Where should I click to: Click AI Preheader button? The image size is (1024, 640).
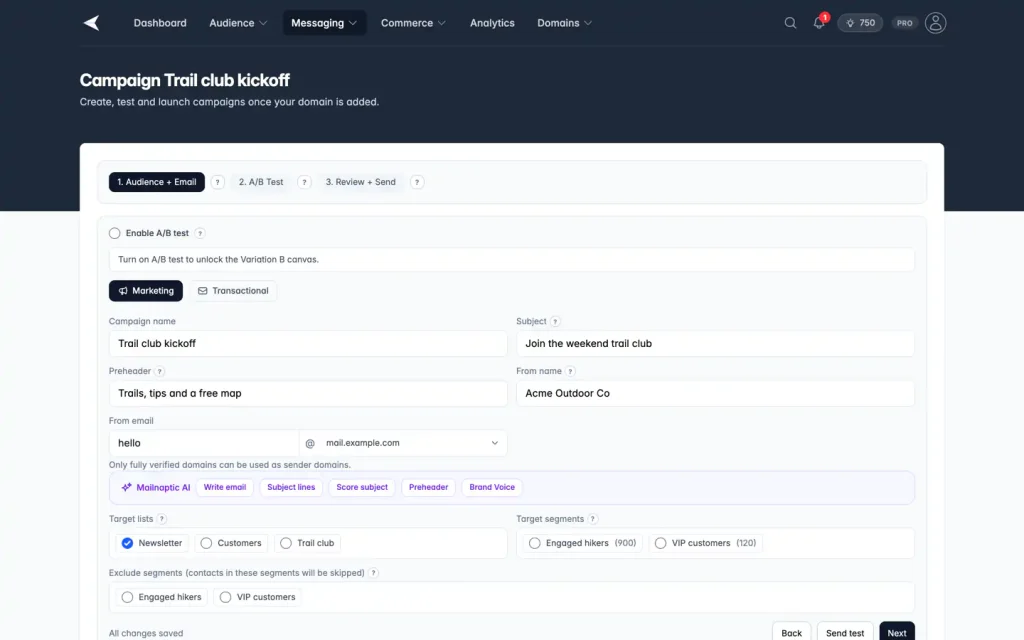click(x=428, y=487)
